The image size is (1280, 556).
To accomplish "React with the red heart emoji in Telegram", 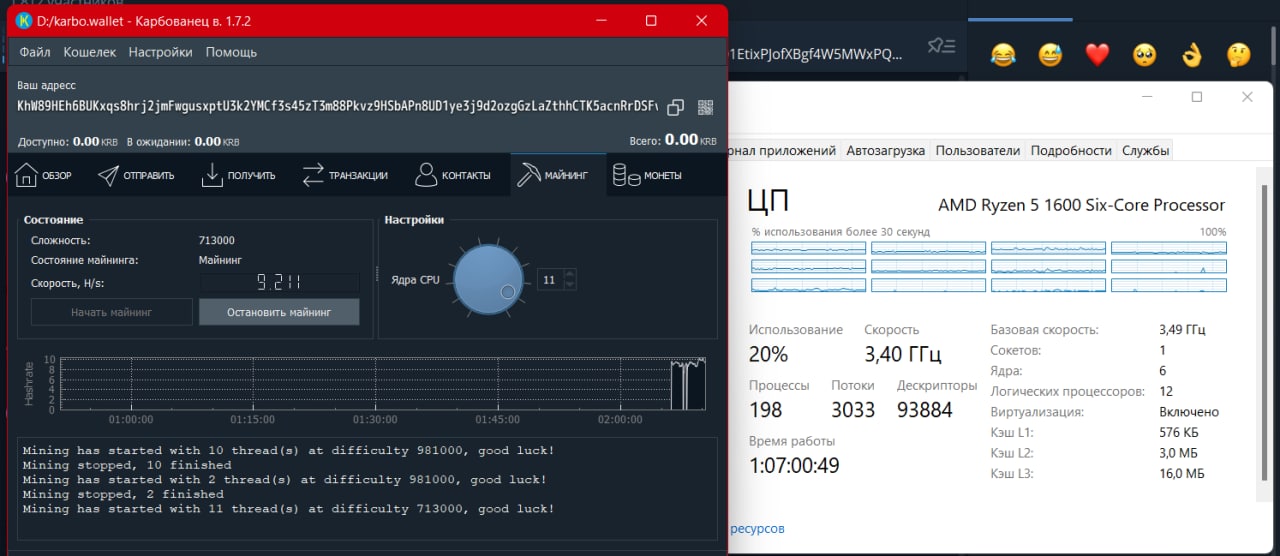I will click(x=1097, y=55).
